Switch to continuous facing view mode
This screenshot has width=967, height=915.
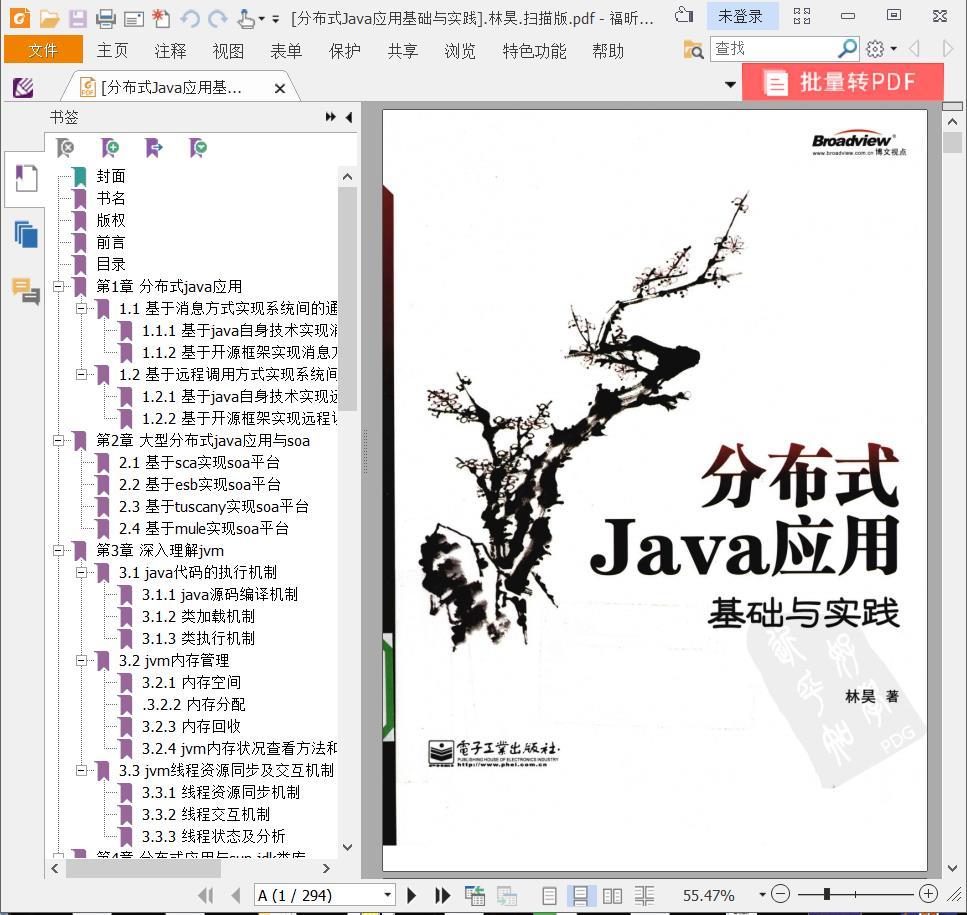(644, 895)
